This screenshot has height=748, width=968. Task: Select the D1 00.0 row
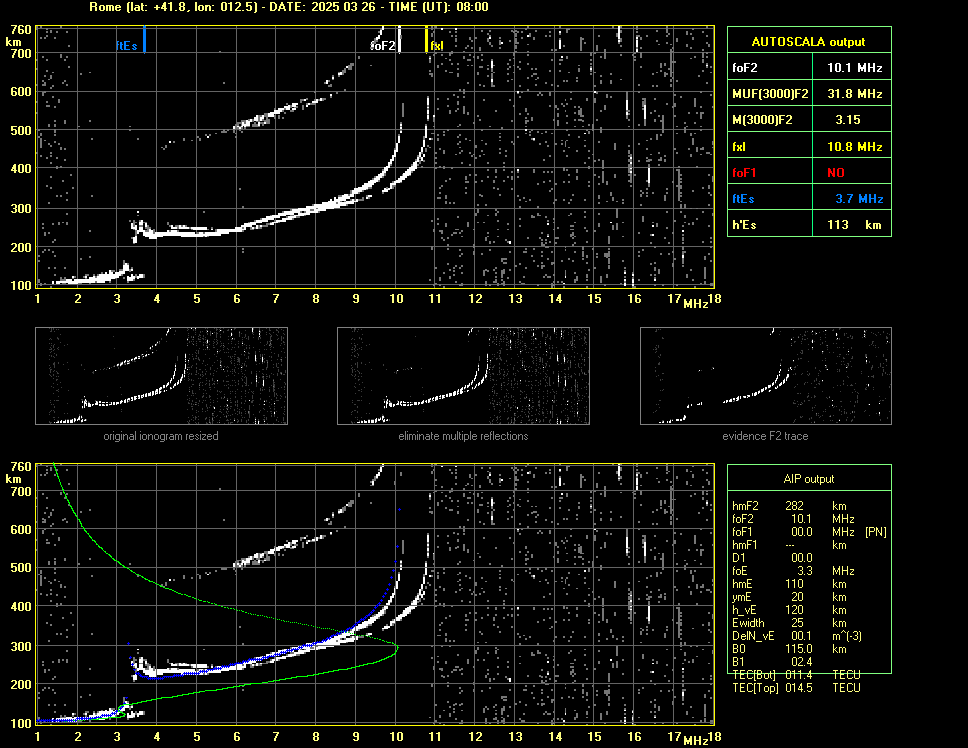point(772,558)
